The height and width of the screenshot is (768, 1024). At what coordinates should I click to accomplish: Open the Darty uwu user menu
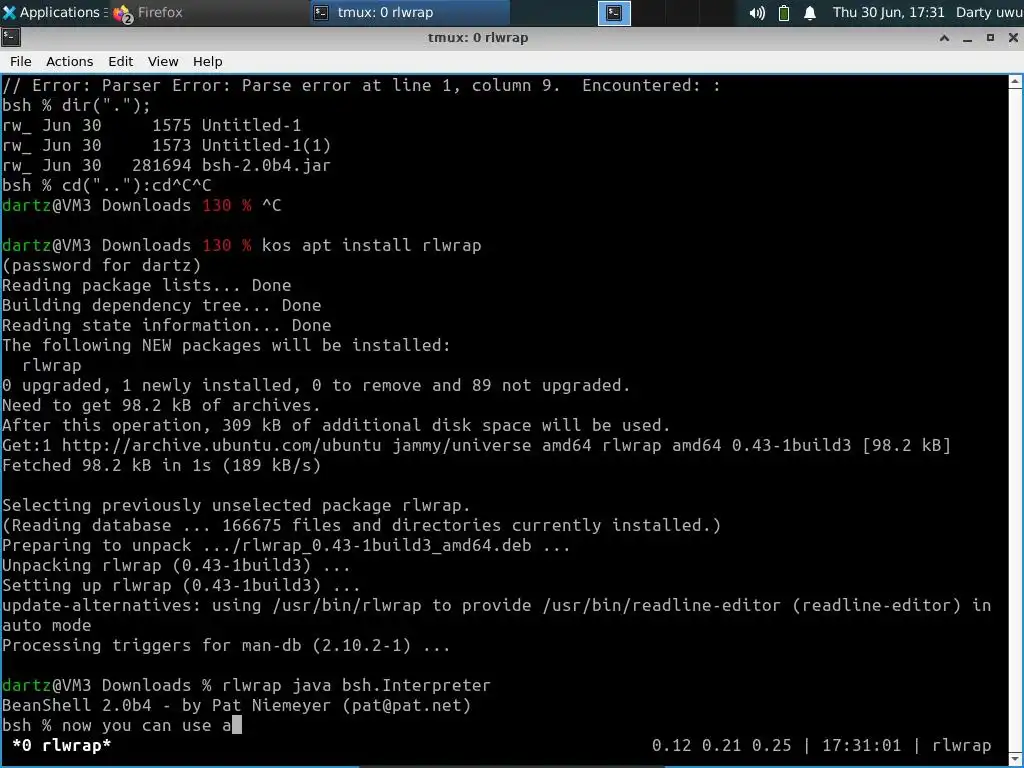(989, 12)
